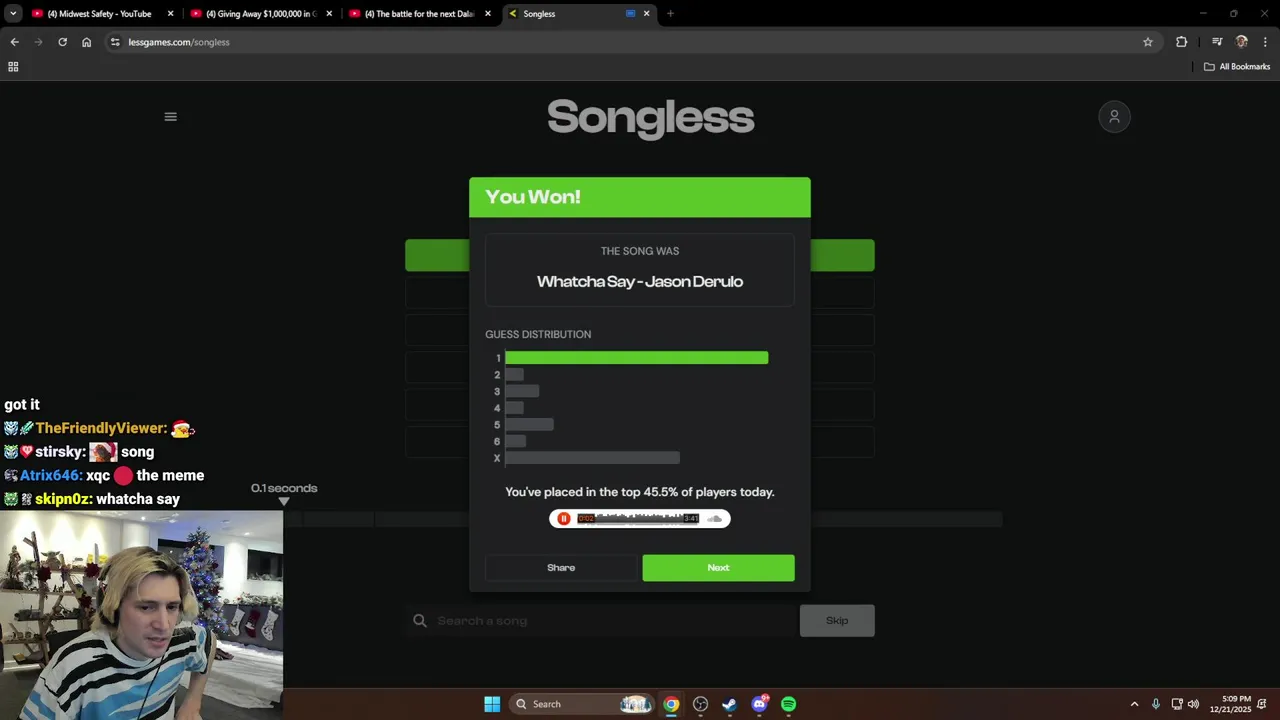The width and height of the screenshot is (1280, 720).
Task: Open Chrome from the taskbar
Action: point(671,704)
